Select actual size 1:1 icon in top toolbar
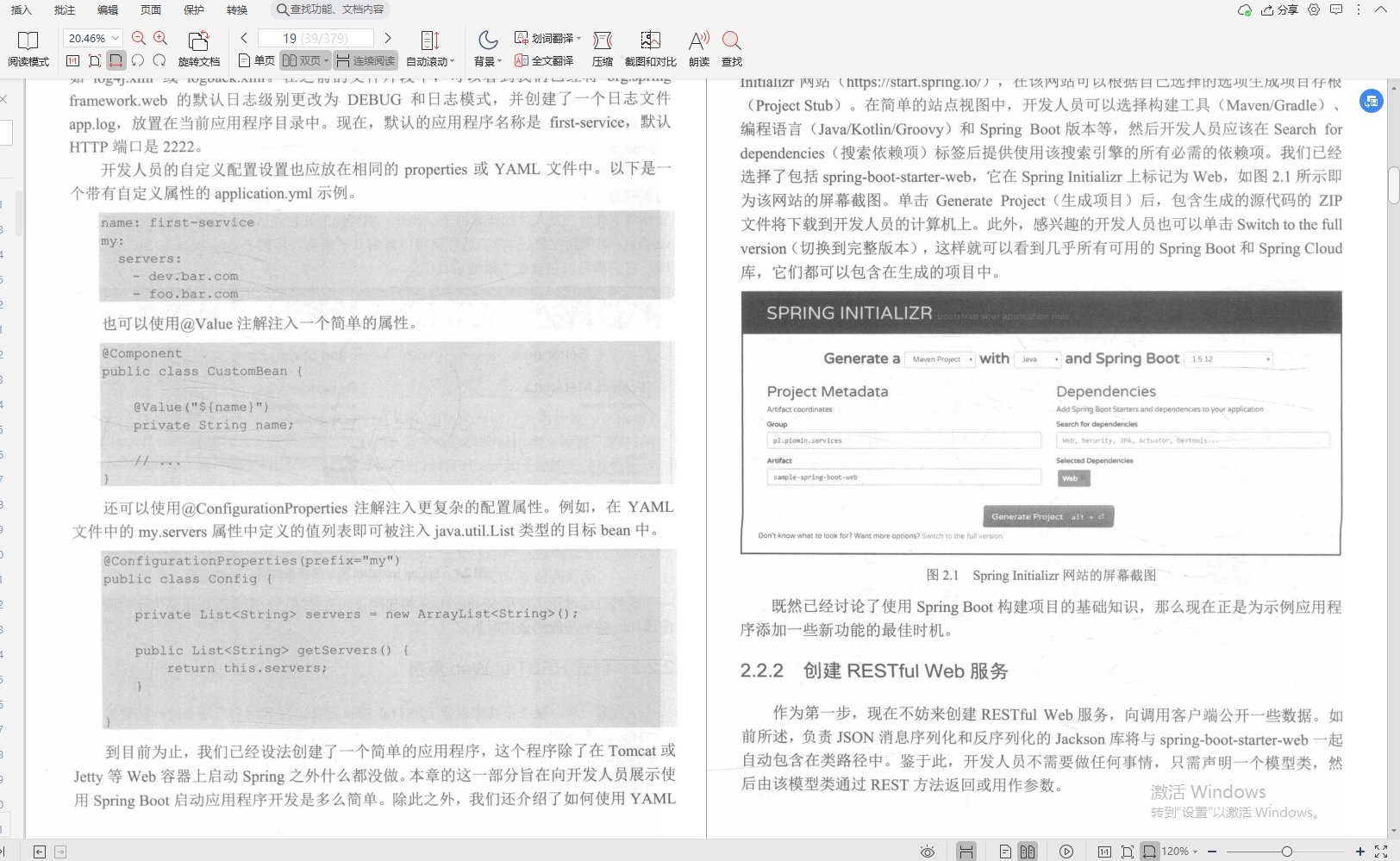1400x861 pixels. coord(72,60)
